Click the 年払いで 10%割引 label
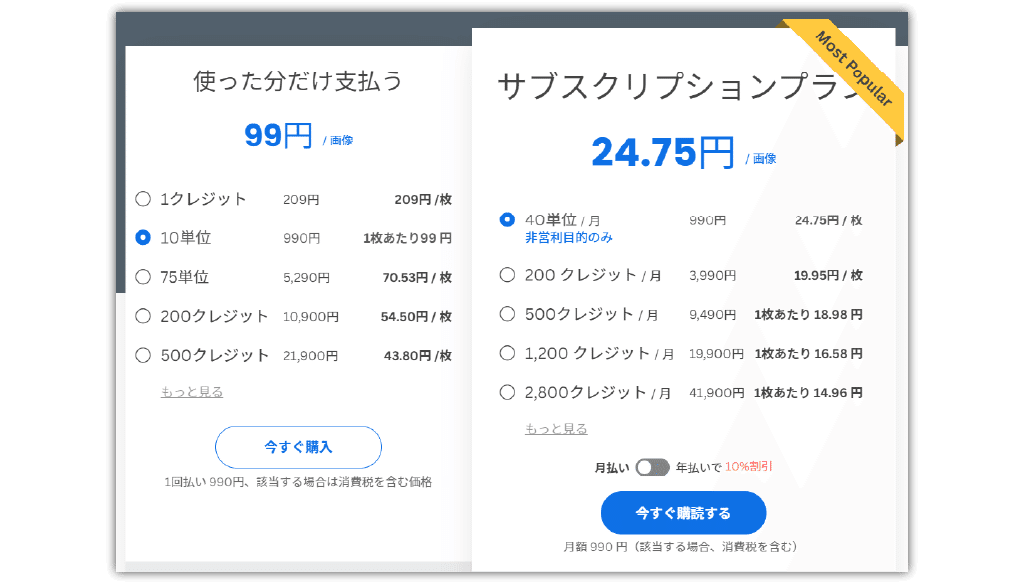This screenshot has width=1024, height=586. point(724,467)
